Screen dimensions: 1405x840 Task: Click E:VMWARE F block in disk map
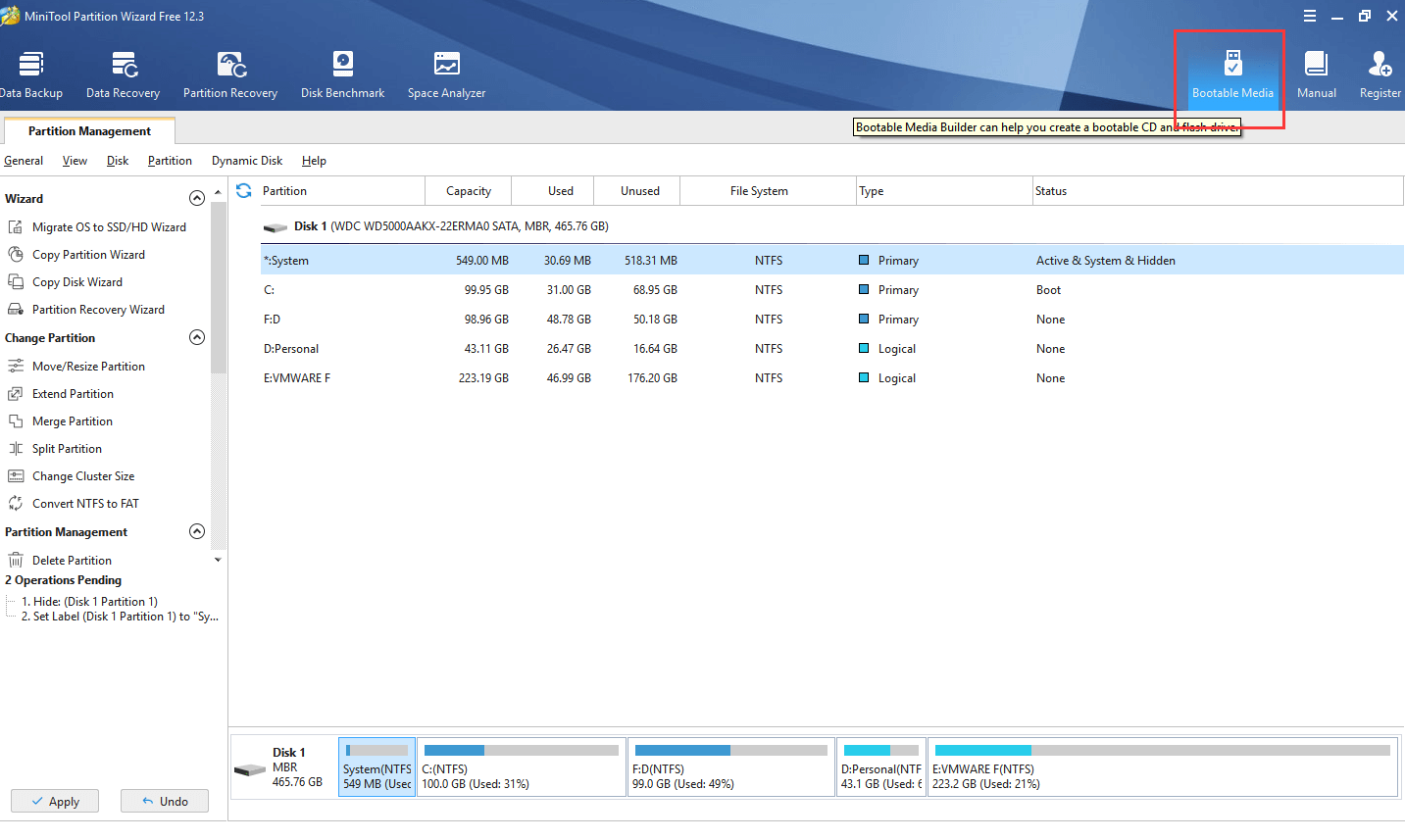tap(1163, 766)
